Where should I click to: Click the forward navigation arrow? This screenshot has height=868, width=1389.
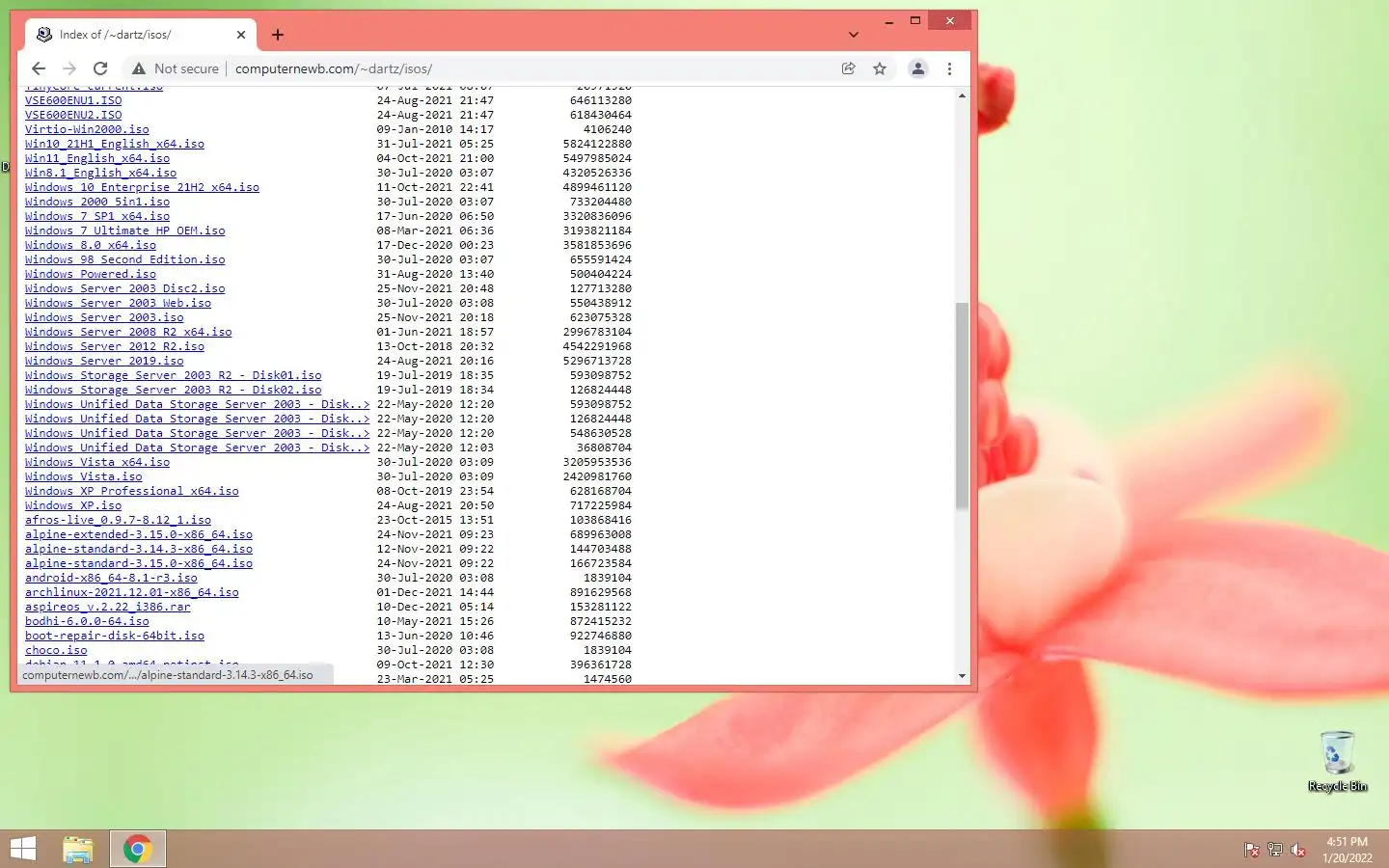(x=69, y=68)
